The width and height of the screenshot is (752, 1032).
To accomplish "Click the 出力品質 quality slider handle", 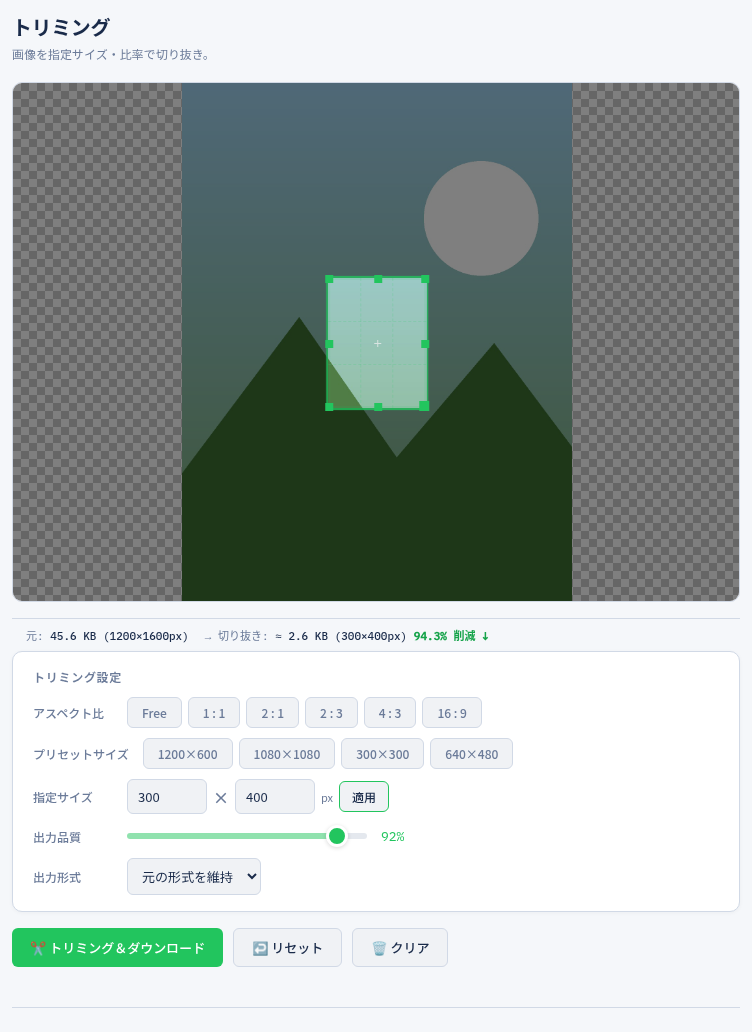I will [x=337, y=836].
